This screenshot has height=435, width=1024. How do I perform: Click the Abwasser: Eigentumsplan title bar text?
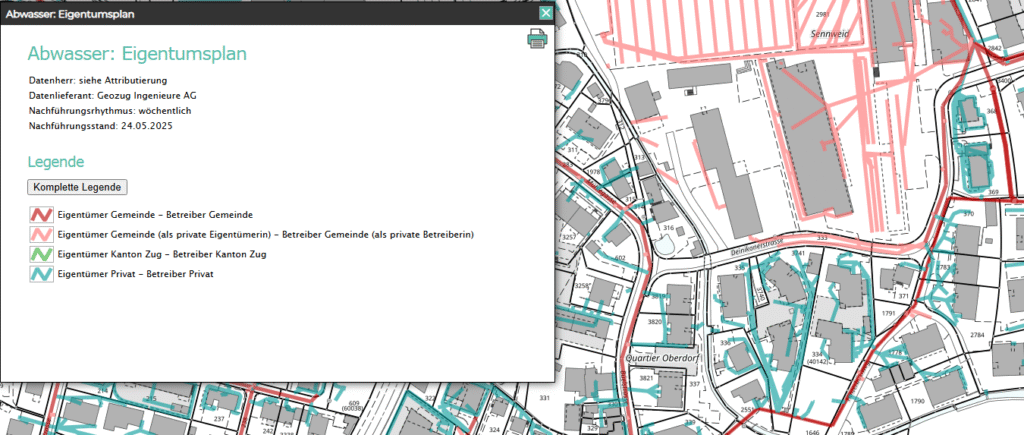pyautogui.click(x=71, y=14)
